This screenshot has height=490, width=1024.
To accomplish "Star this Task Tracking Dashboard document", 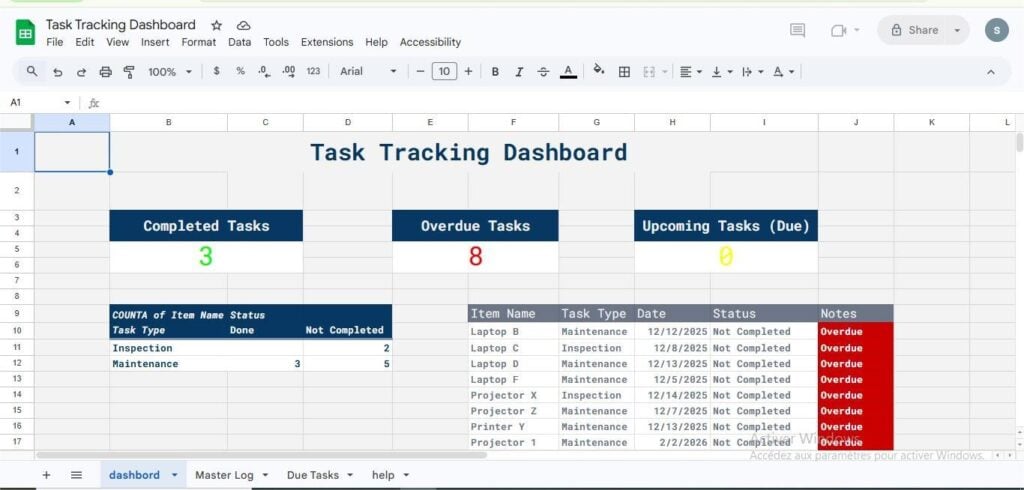I will point(217,25).
